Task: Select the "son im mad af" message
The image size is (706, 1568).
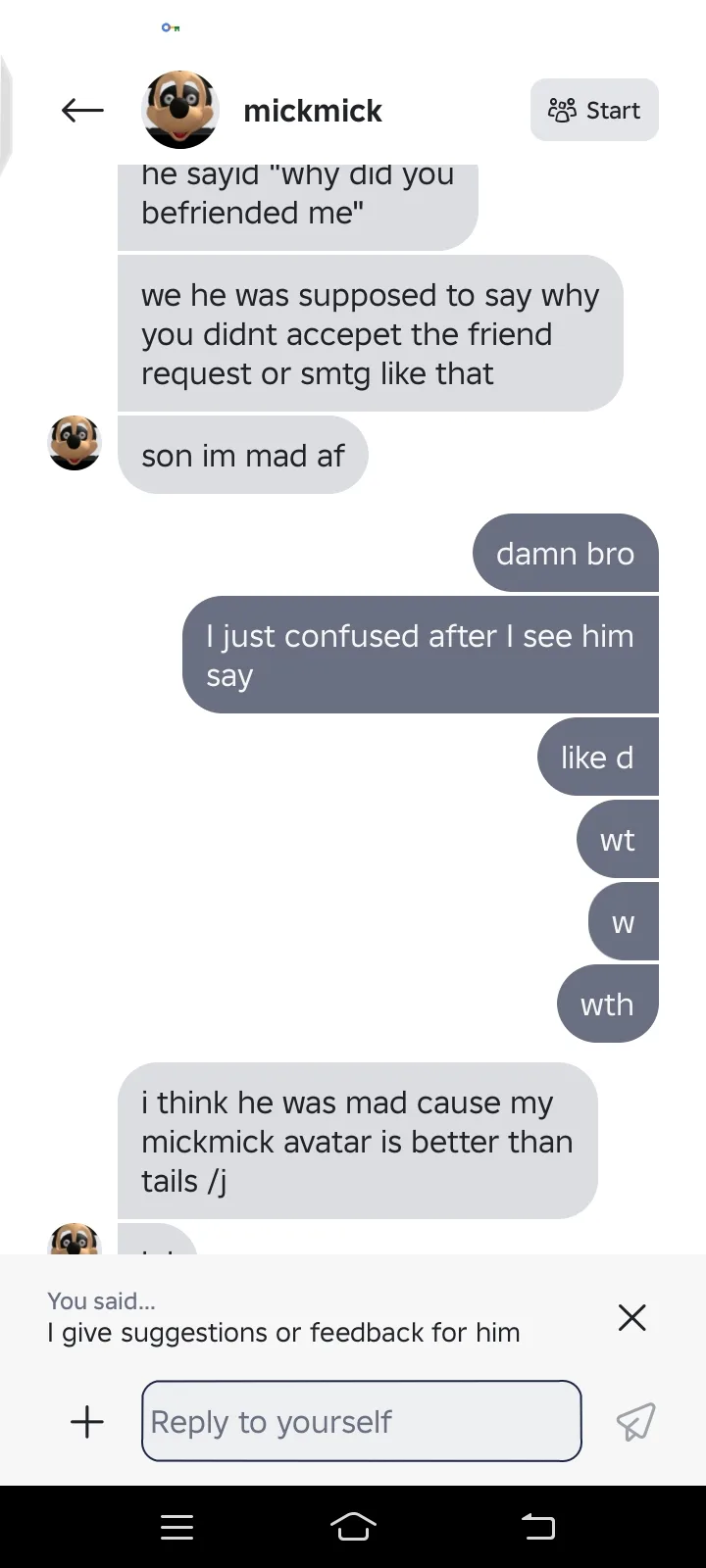Action: point(243,455)
